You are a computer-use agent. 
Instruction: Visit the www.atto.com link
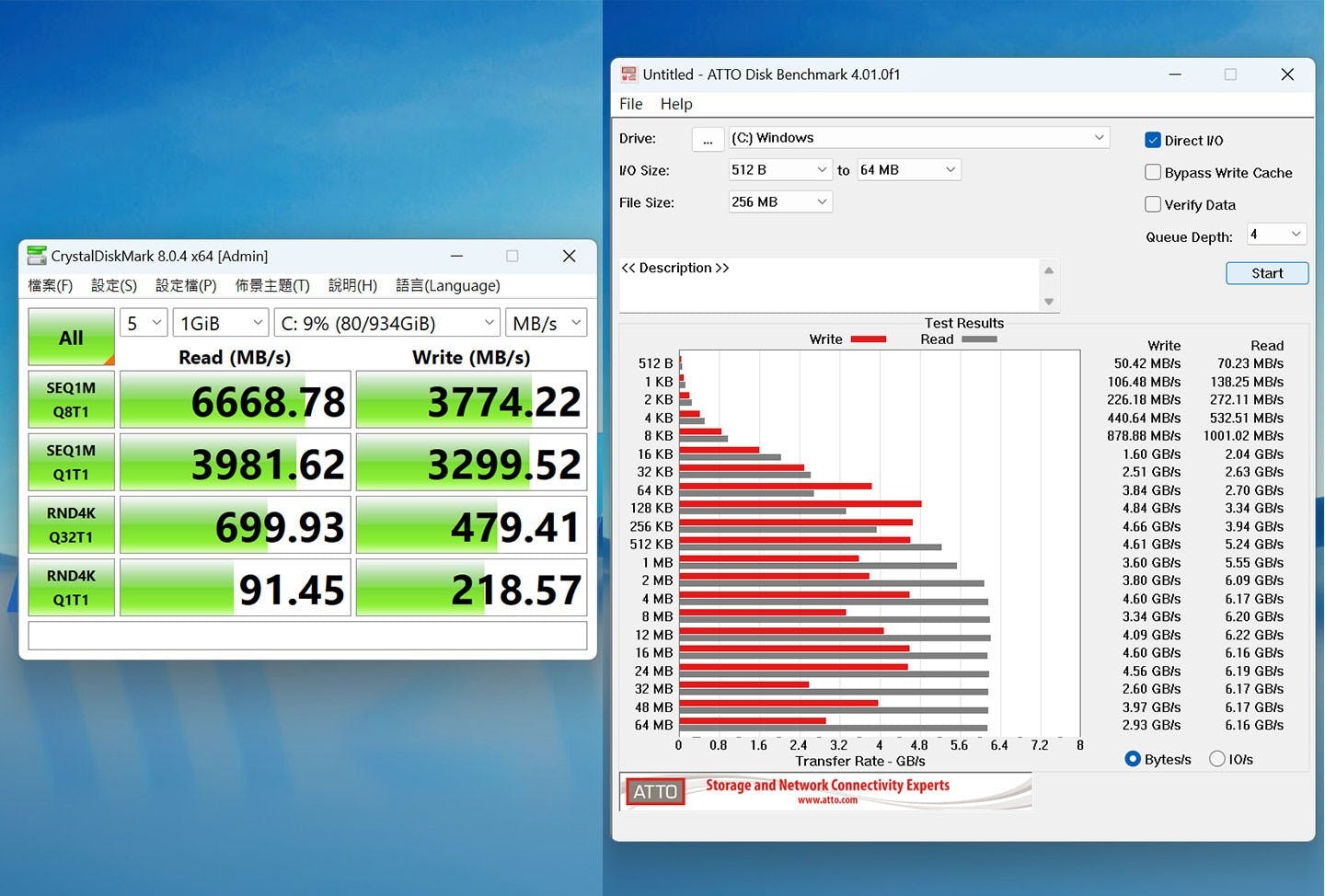(x=827, y=800)
